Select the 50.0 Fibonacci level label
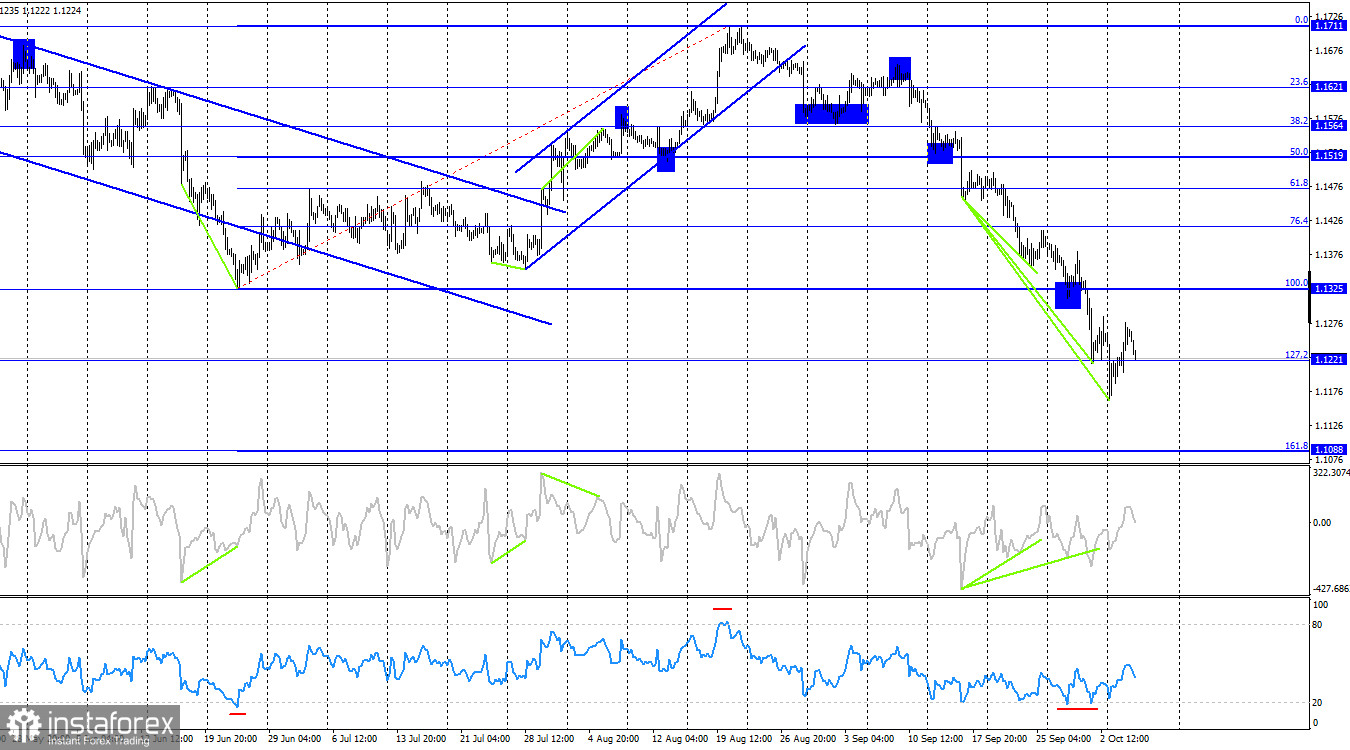The image size is (1350, 750). click(x=1299, y=152)
